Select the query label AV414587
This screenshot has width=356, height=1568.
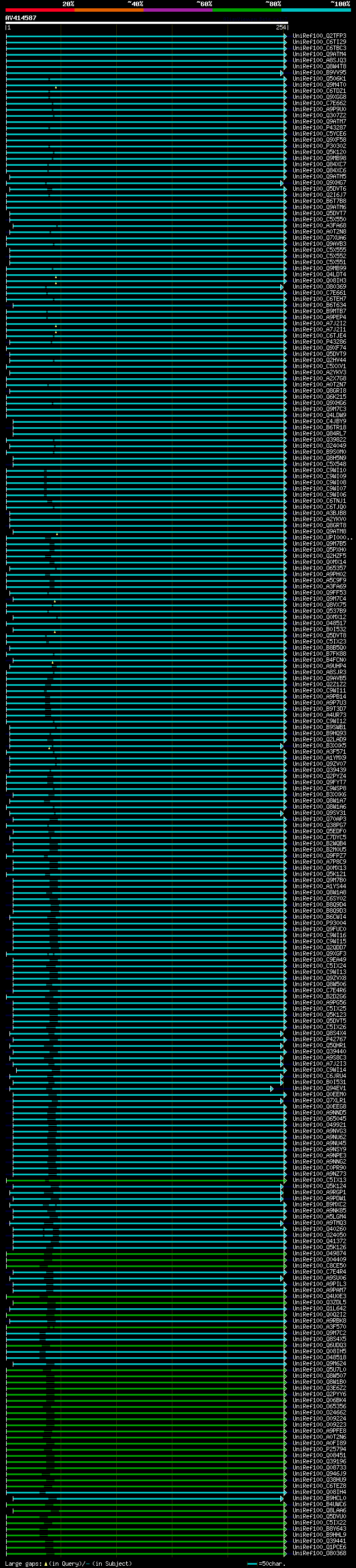21,18
